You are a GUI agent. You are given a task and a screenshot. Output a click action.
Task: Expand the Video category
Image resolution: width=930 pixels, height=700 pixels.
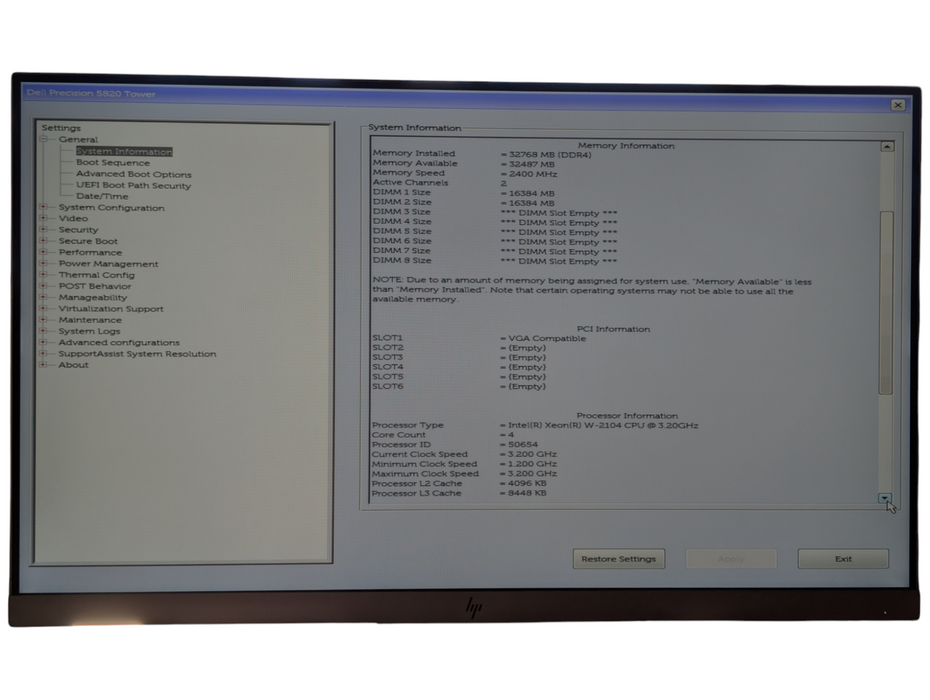coord(43,218)
